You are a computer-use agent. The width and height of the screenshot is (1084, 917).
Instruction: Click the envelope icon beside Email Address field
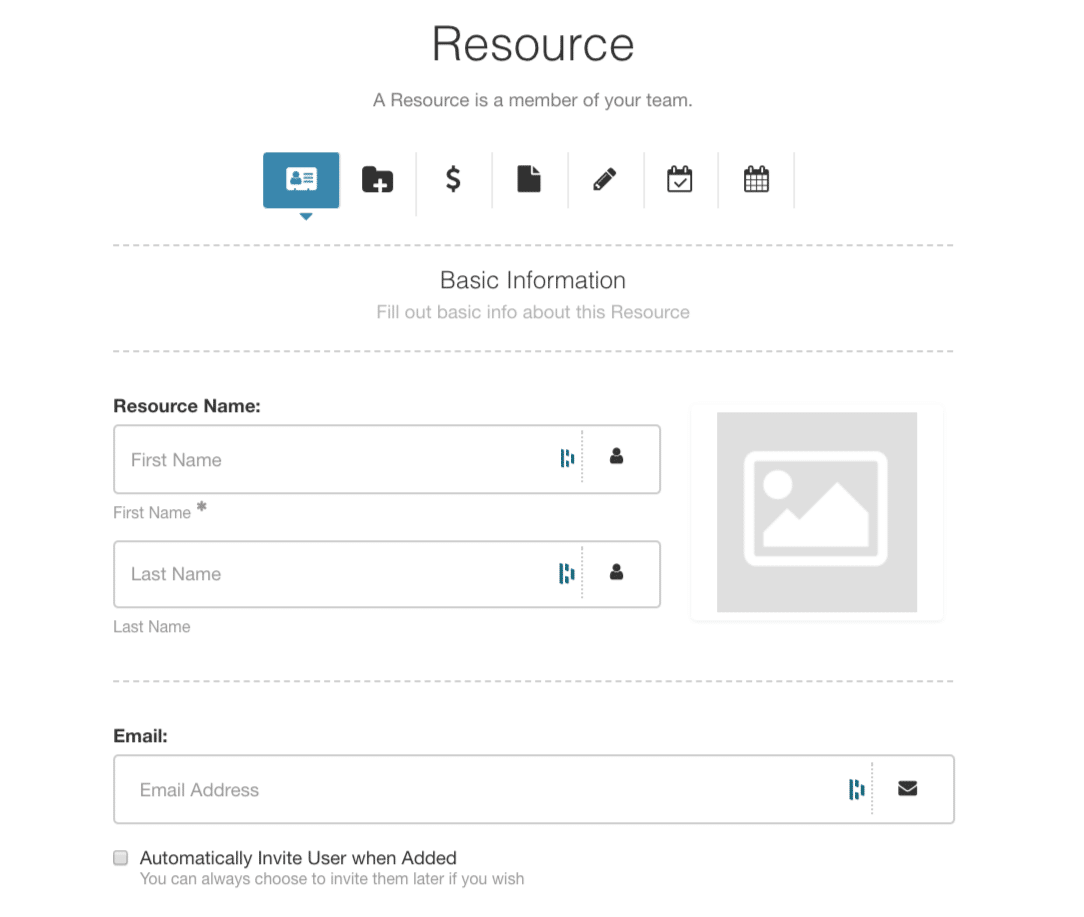point(907,788)
